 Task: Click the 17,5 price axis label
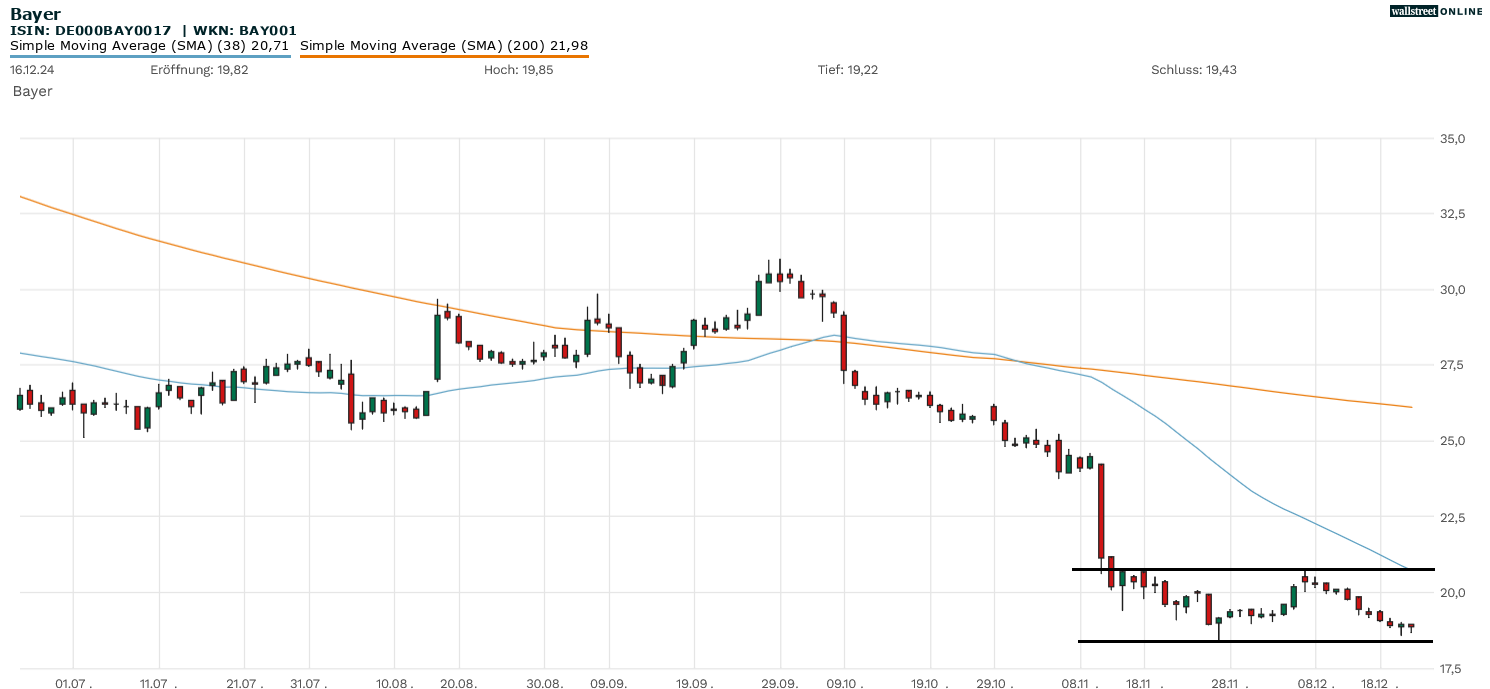coord(1451,668)
